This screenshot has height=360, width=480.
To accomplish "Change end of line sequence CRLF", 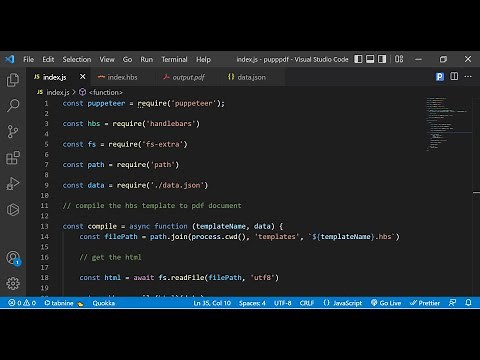I will tap(307, 303).
